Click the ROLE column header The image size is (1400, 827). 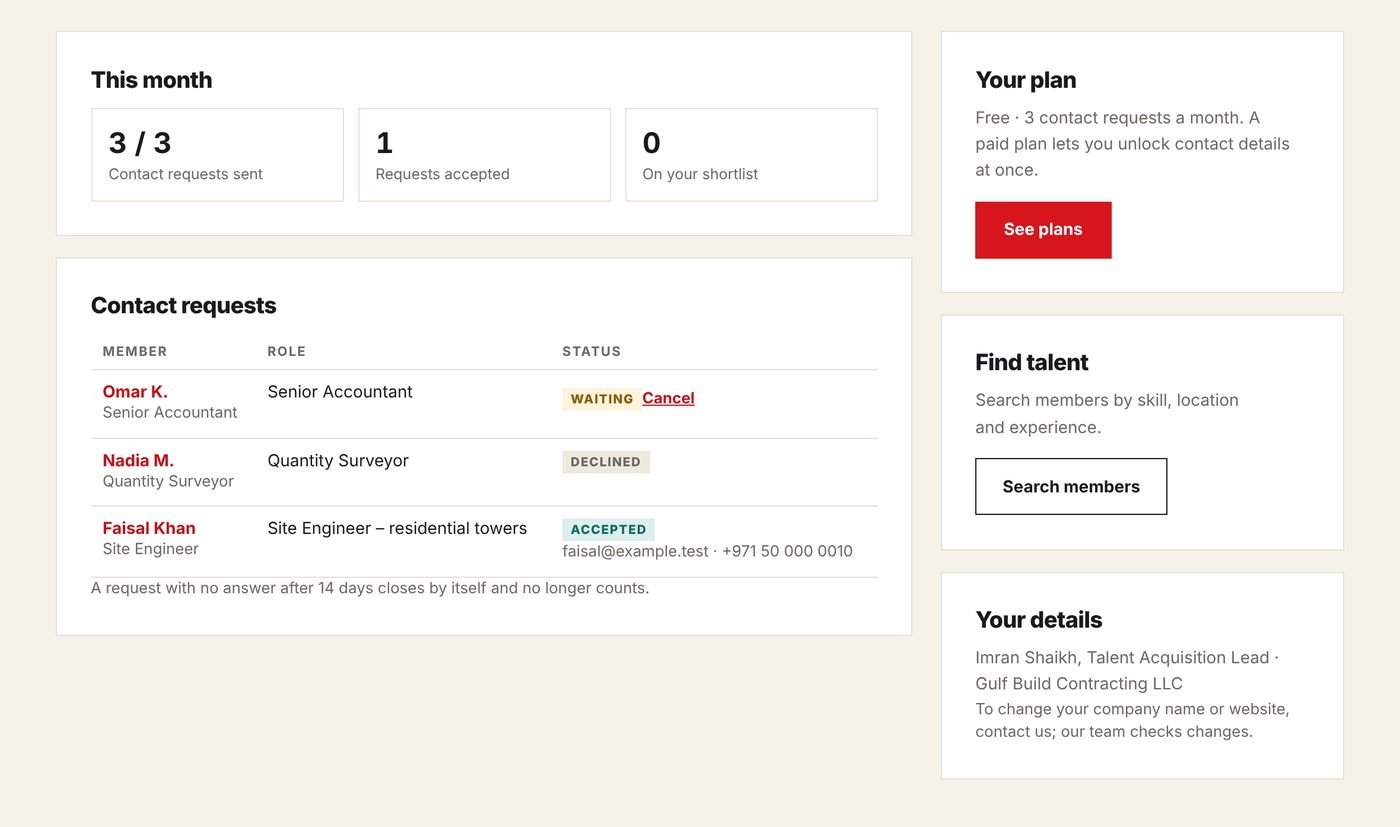(x=286, y=352)
